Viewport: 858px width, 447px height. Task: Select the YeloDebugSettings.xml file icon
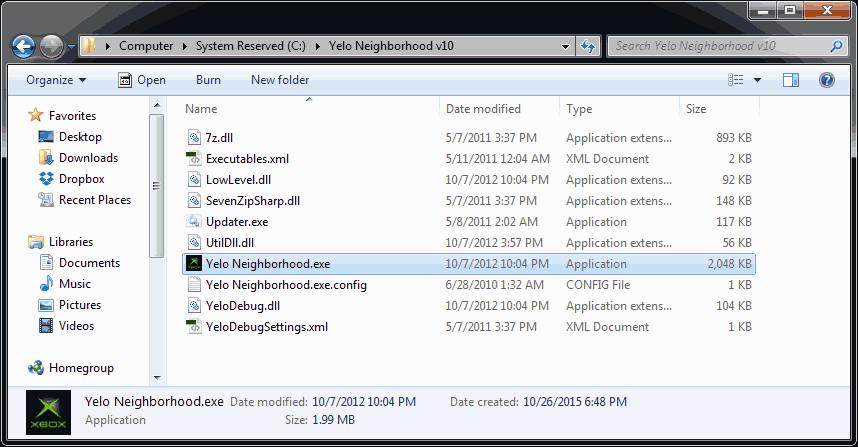(x=194, y=327)
